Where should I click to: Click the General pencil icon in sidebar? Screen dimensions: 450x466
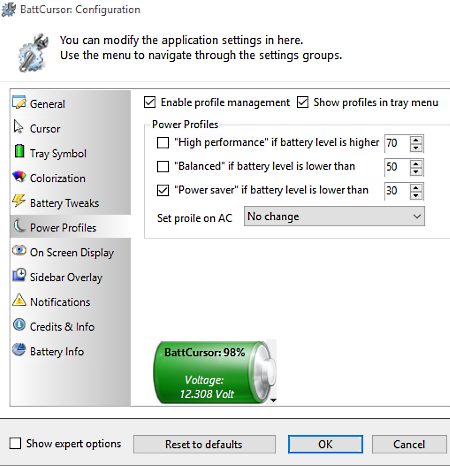click(19, 102)
